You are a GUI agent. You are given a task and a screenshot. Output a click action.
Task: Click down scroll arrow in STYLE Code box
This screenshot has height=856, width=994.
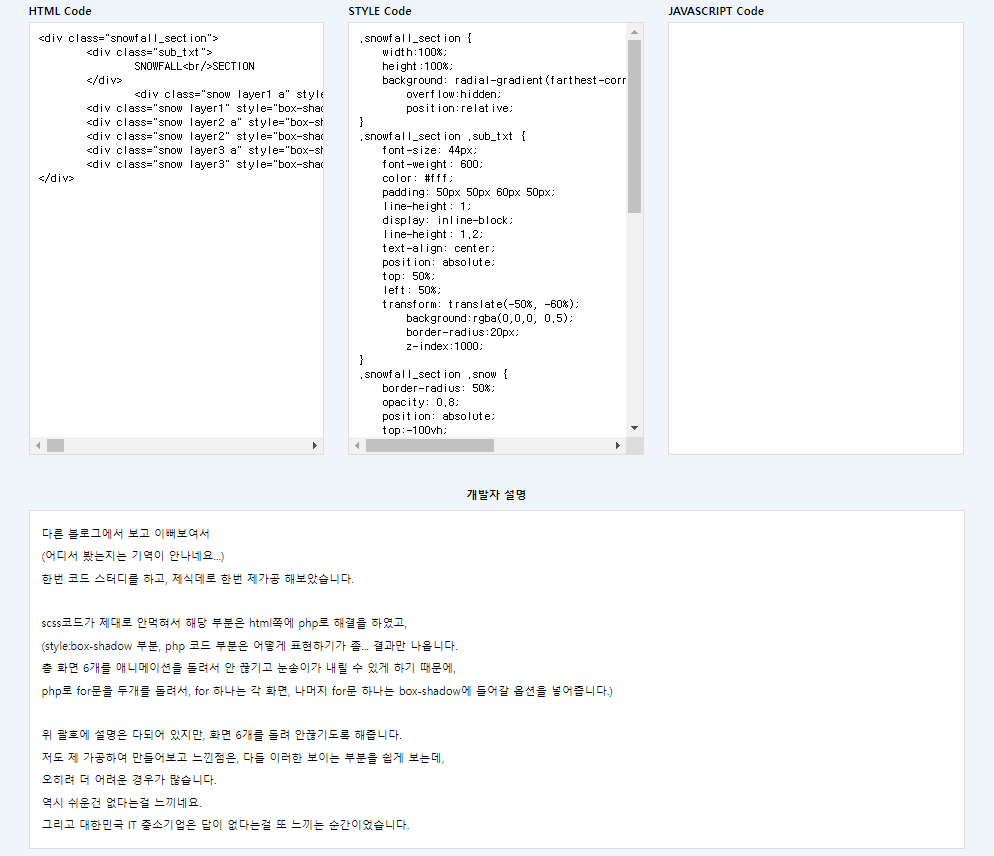pyautogui.click(x=634, y=428)
